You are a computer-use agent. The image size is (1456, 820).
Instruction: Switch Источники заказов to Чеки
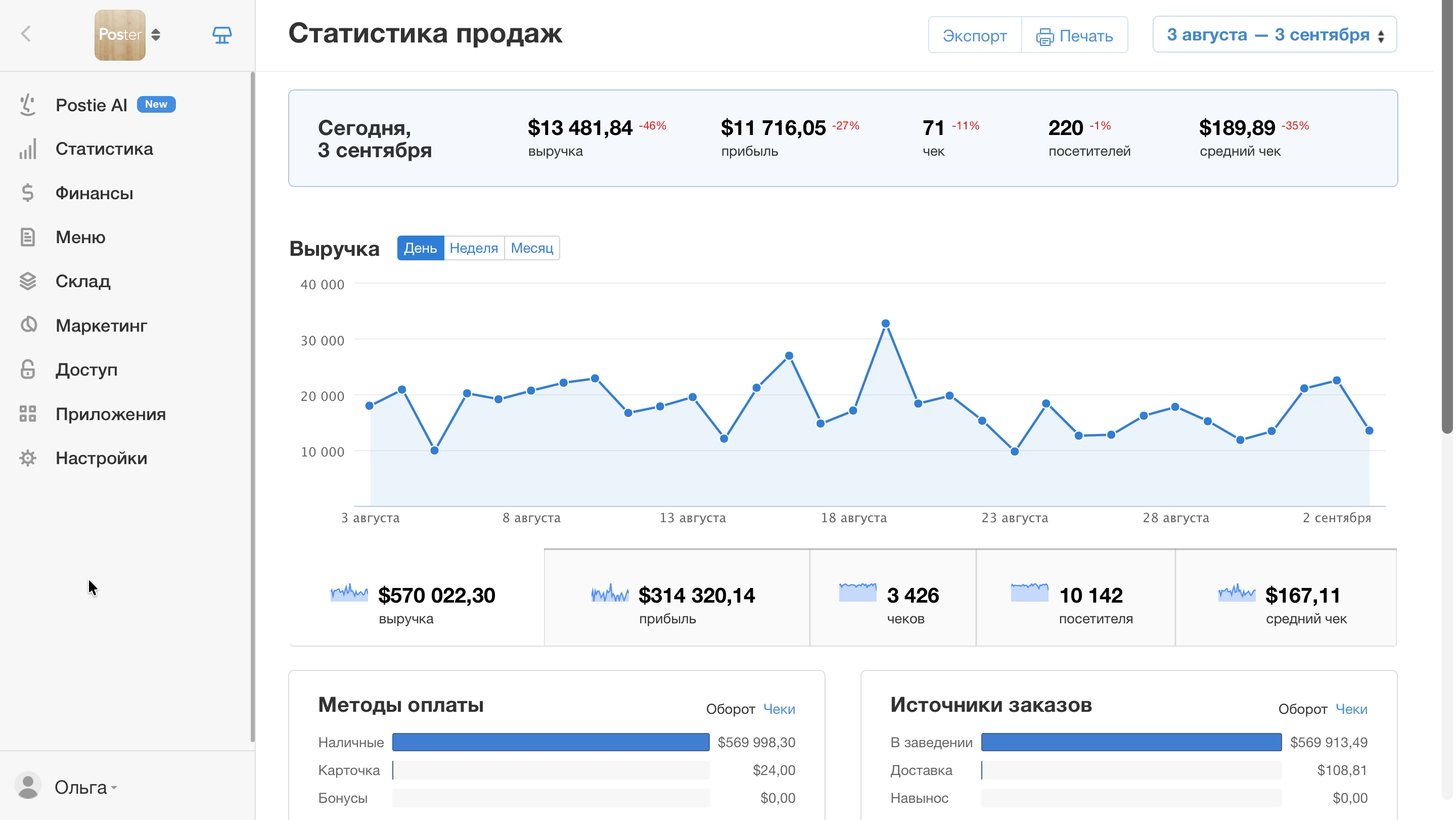click(1351, 709)
